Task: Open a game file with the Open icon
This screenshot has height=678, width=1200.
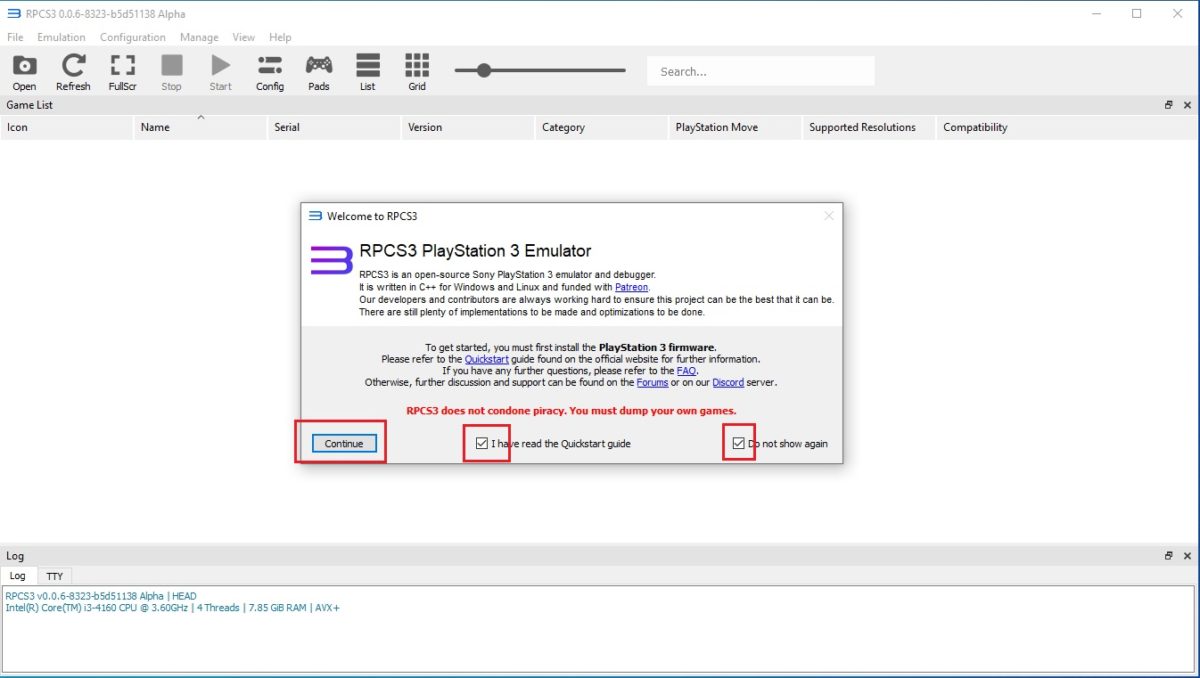Action: (x=23, y=70)
